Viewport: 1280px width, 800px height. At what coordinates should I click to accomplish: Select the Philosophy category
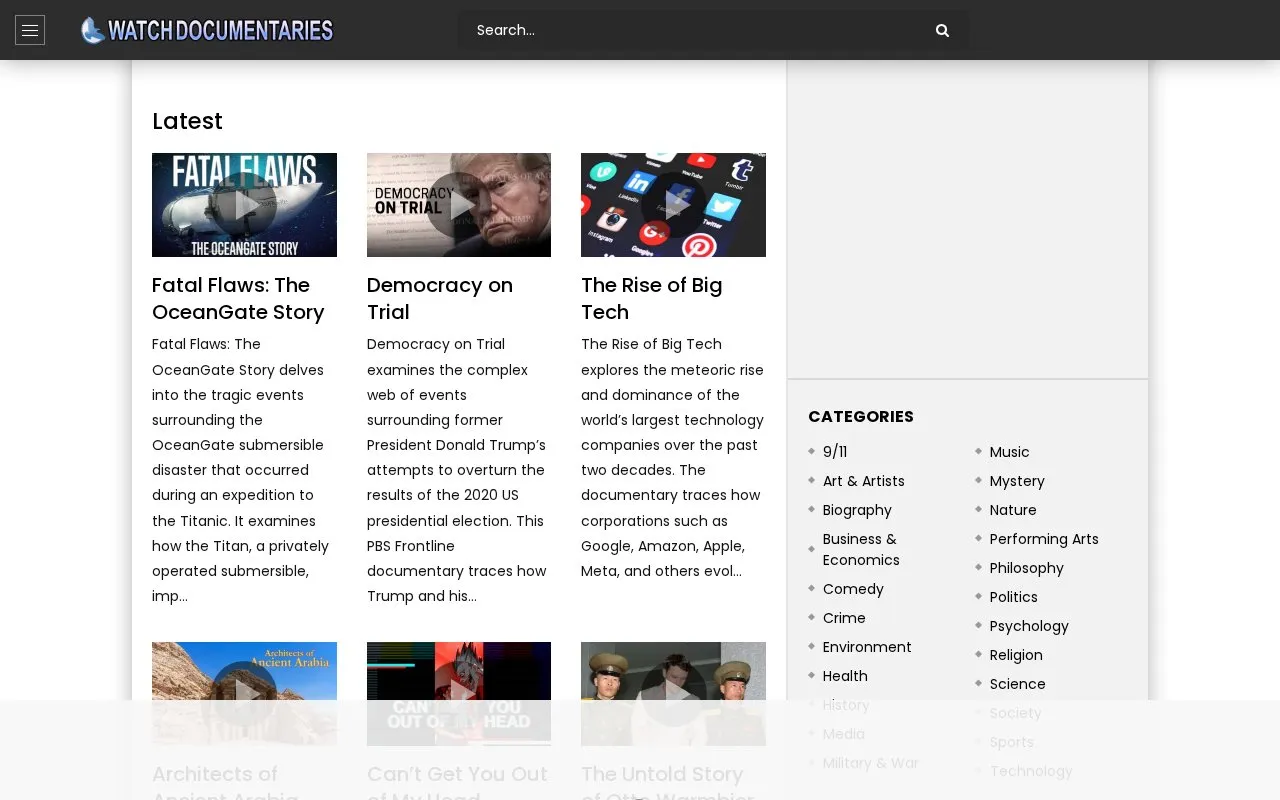coord(1027,568)
